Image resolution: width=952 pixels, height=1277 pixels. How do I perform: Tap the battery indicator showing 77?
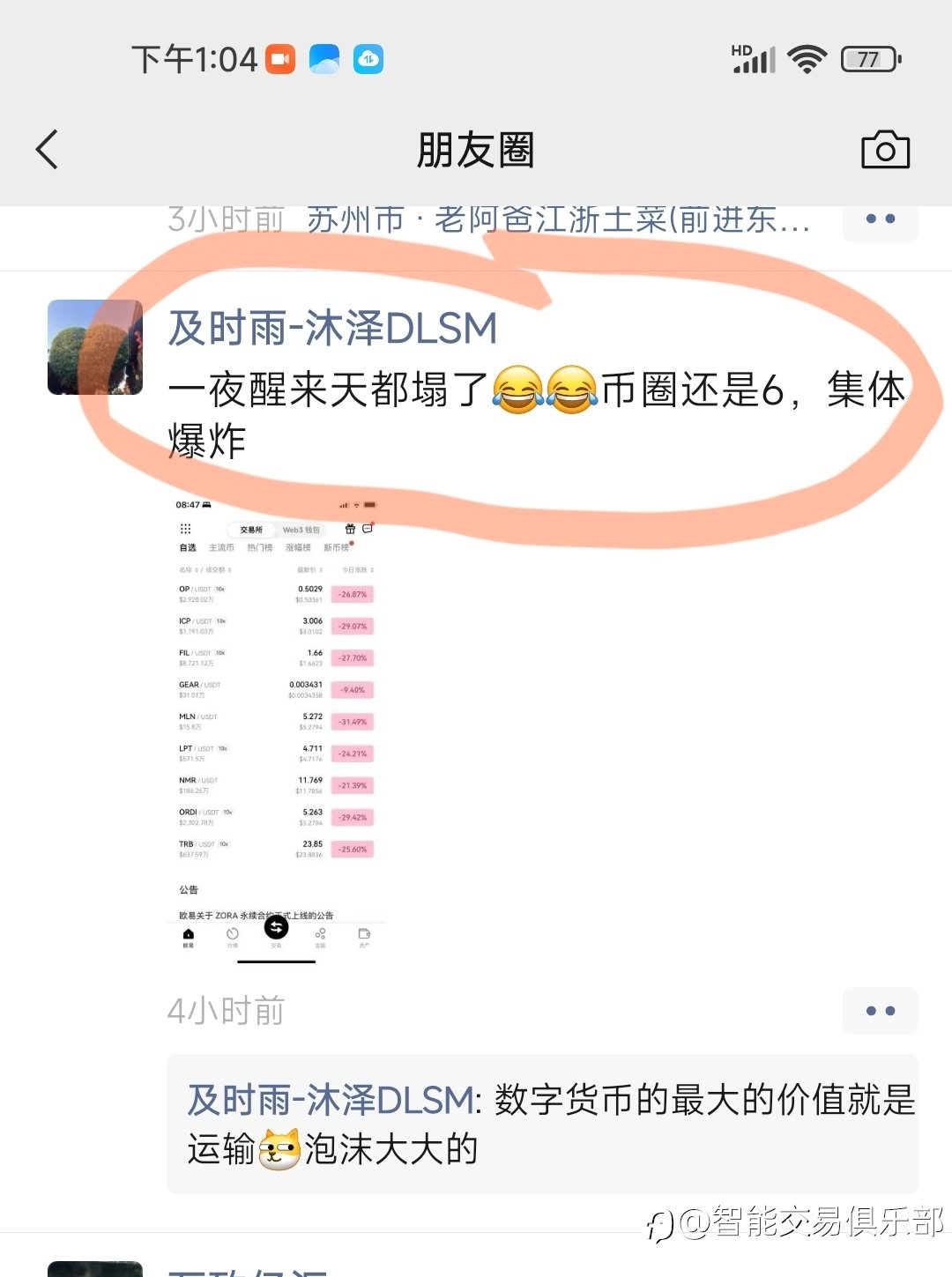pyautogui.click(x=871, y=59)
